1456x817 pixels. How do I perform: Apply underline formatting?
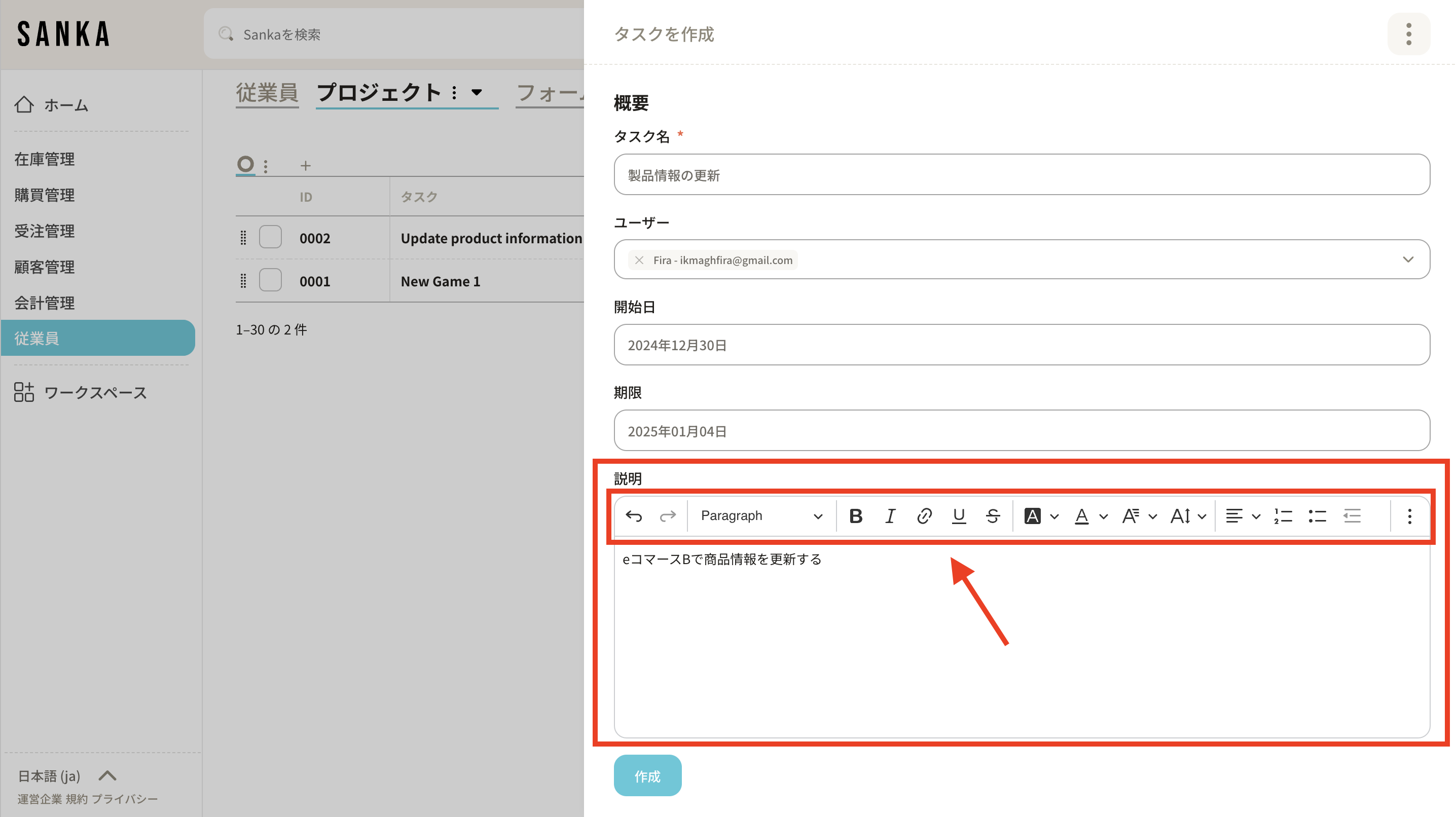click(x=959, y=516)
